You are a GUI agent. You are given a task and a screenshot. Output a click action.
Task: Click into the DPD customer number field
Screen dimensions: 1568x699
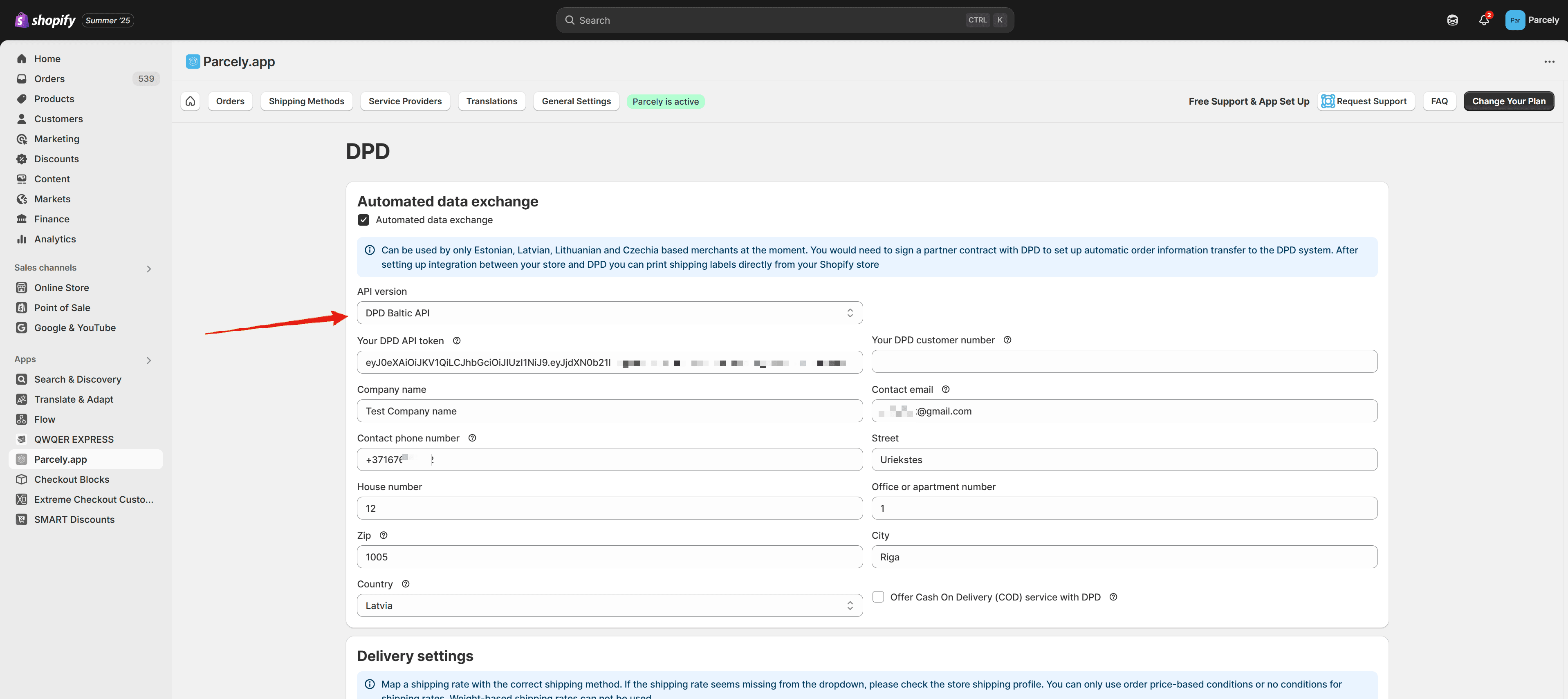pyautogui.click(x=1124, y=362)
